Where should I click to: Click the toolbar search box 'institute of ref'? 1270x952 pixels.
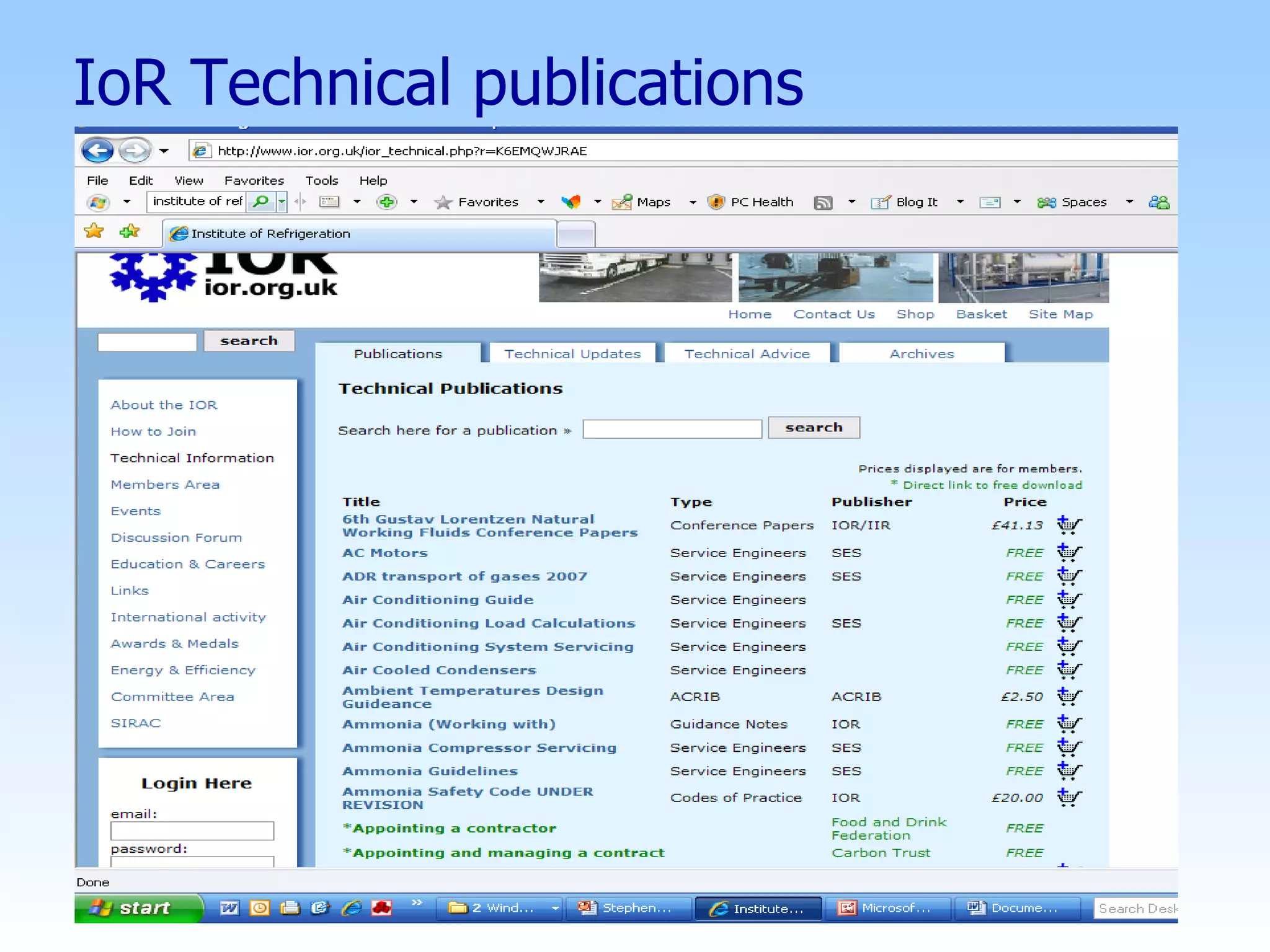pyautogui.click(x=197, y=201)
